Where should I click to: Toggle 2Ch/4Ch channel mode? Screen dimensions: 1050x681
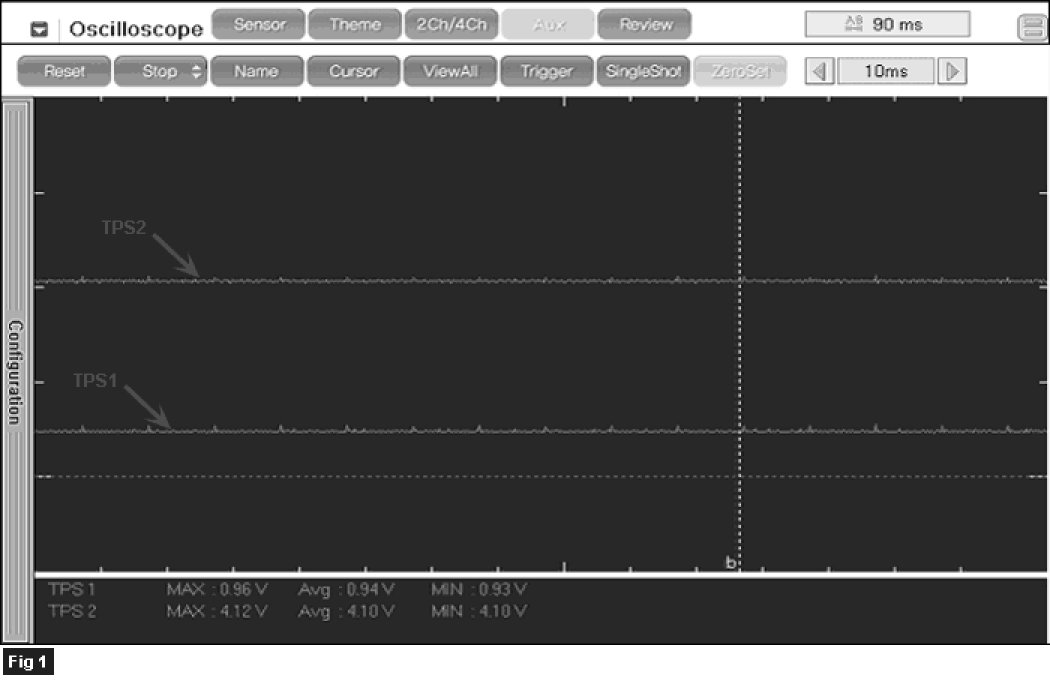451,25
